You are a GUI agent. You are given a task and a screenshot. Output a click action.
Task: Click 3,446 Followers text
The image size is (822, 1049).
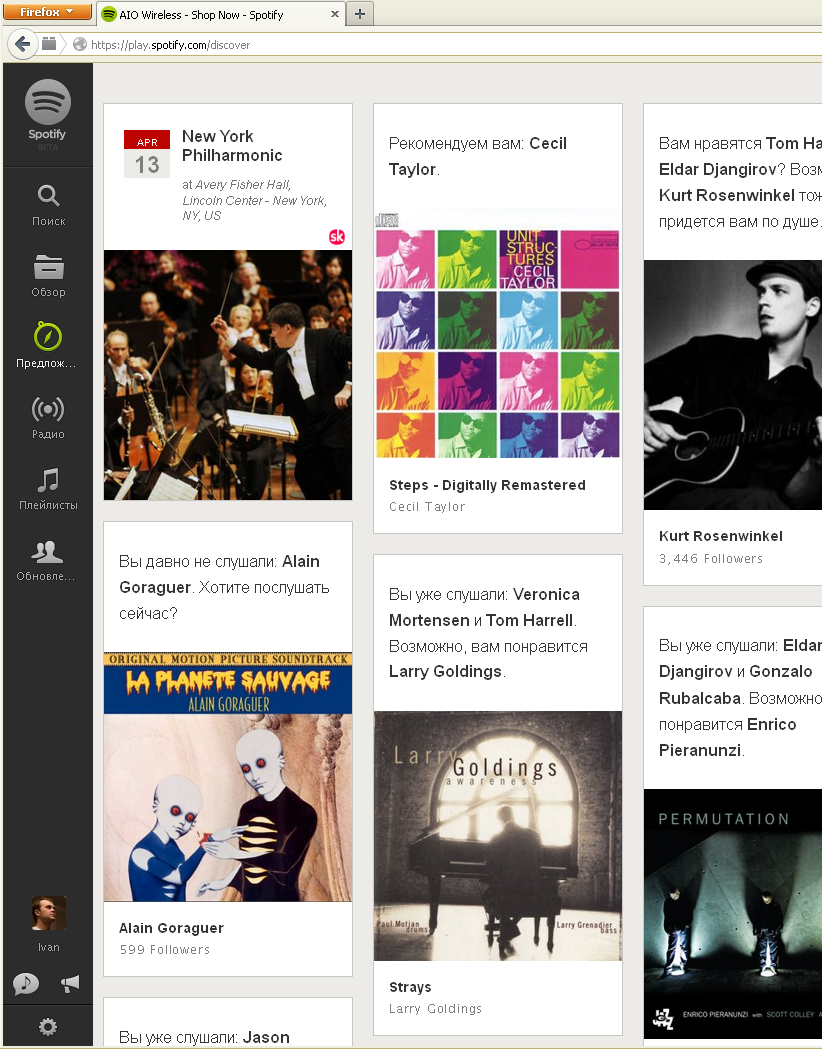pyautogui.click(x=710, y=559)
